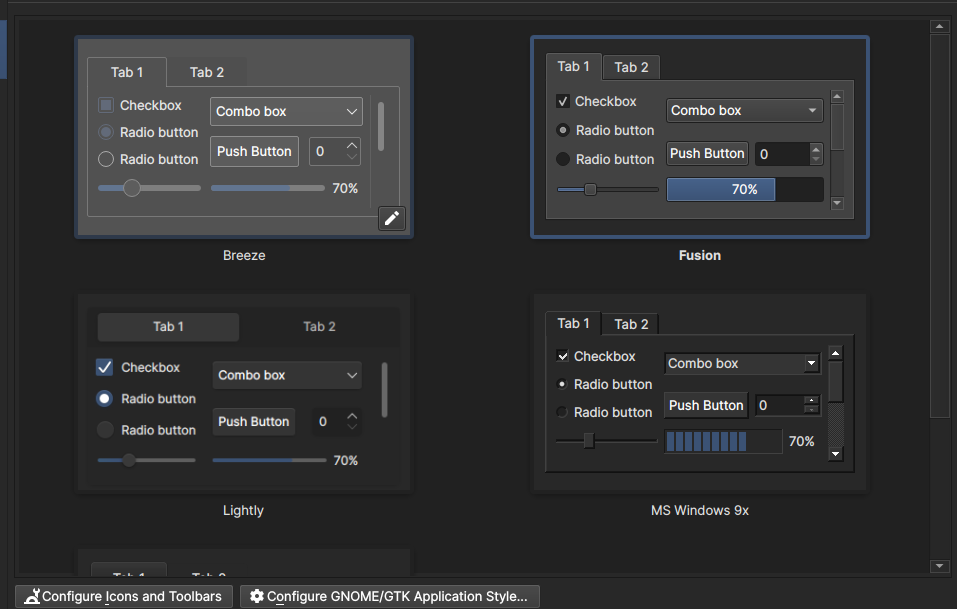This screenshot has width=957, height=609.
Task: Click the 70% progress bar in Fusion preview
Action: click(x=745, y=190)
